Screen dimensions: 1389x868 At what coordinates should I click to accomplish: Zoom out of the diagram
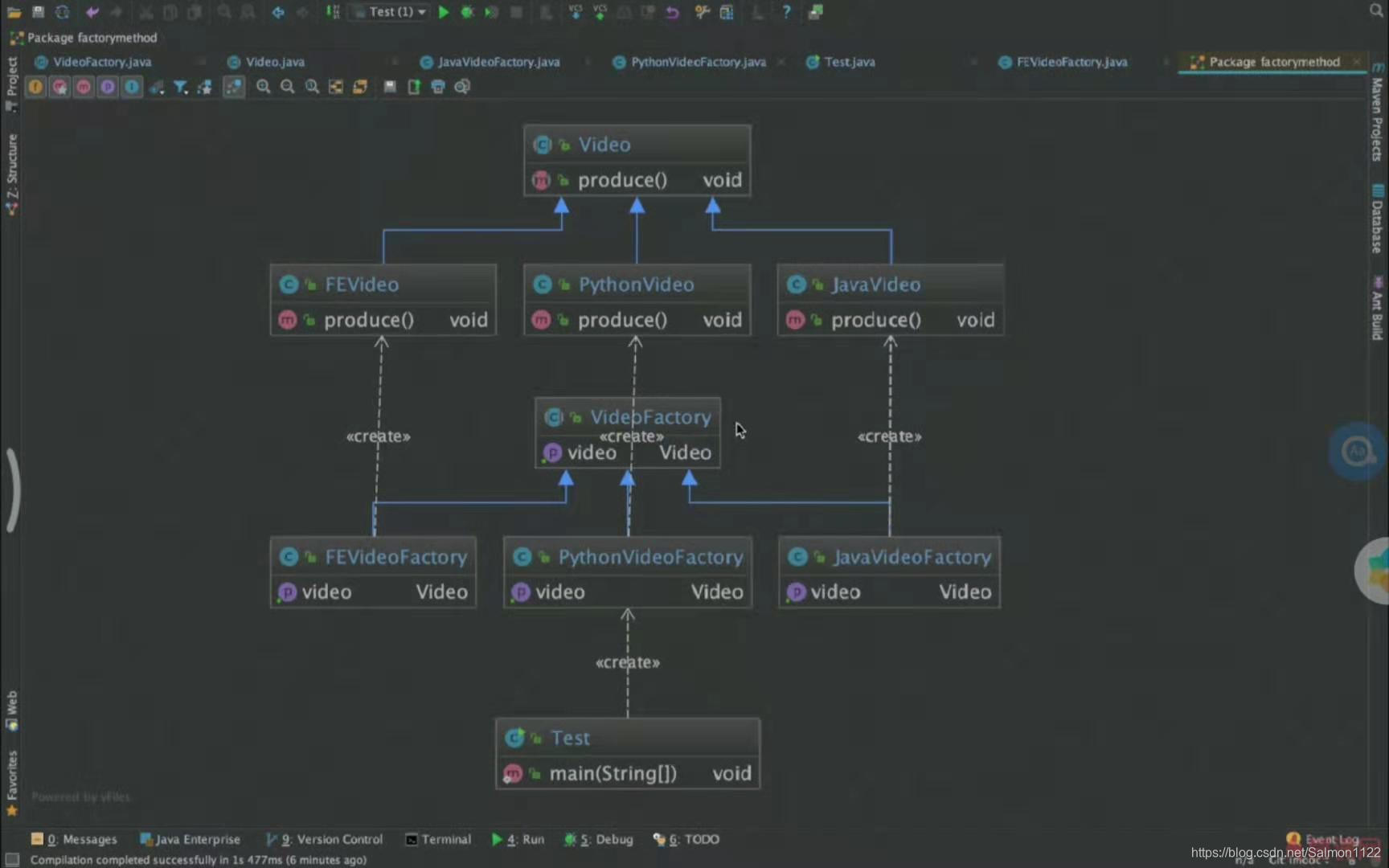[288, 87]
